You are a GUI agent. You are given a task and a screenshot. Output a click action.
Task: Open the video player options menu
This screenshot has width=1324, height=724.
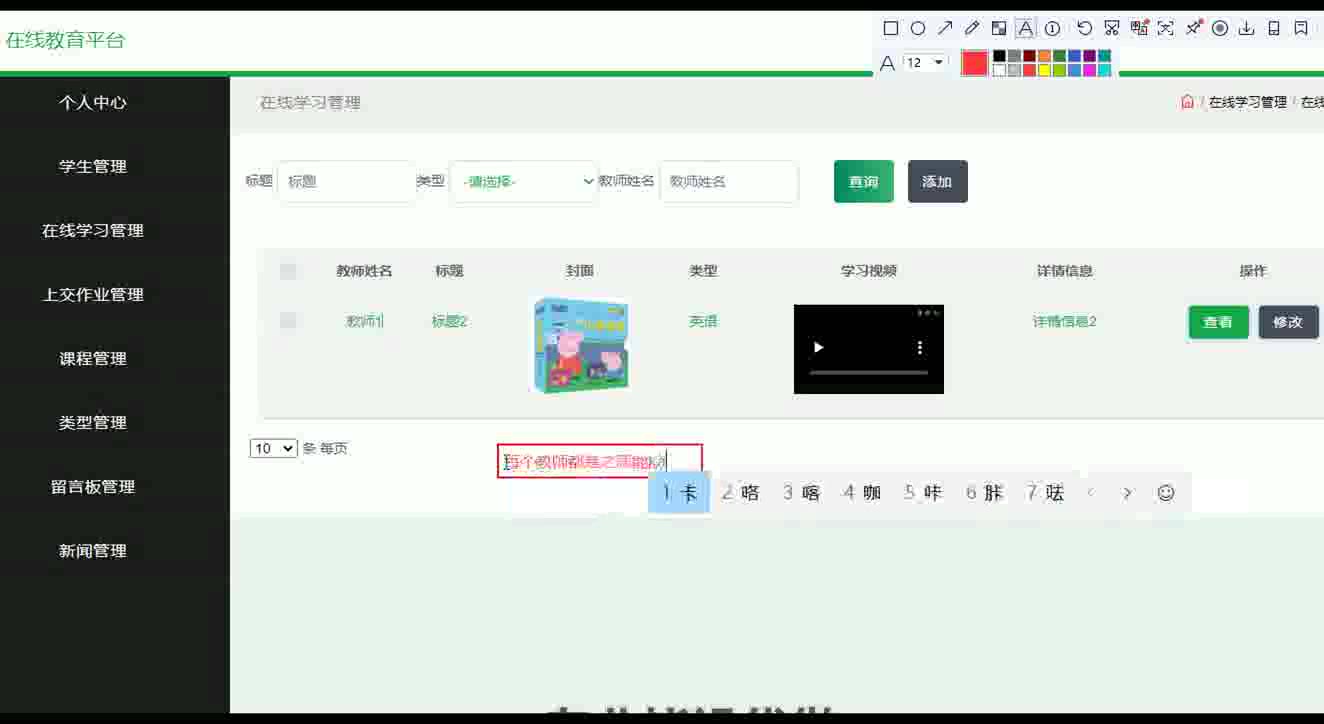click(x=920, y=348)
